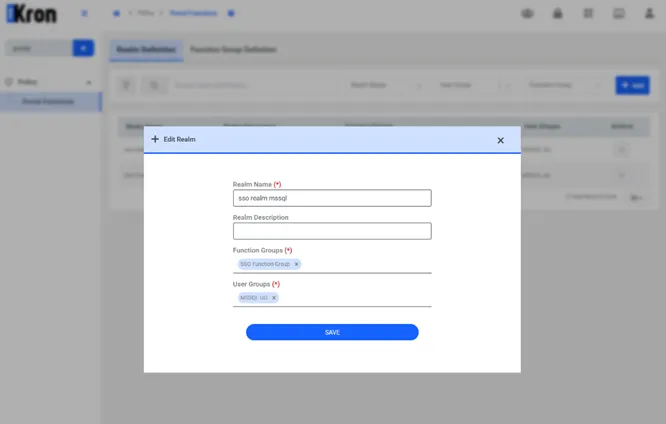Click the Realm Name input field

pyautogui.click(x=332, y=198)
